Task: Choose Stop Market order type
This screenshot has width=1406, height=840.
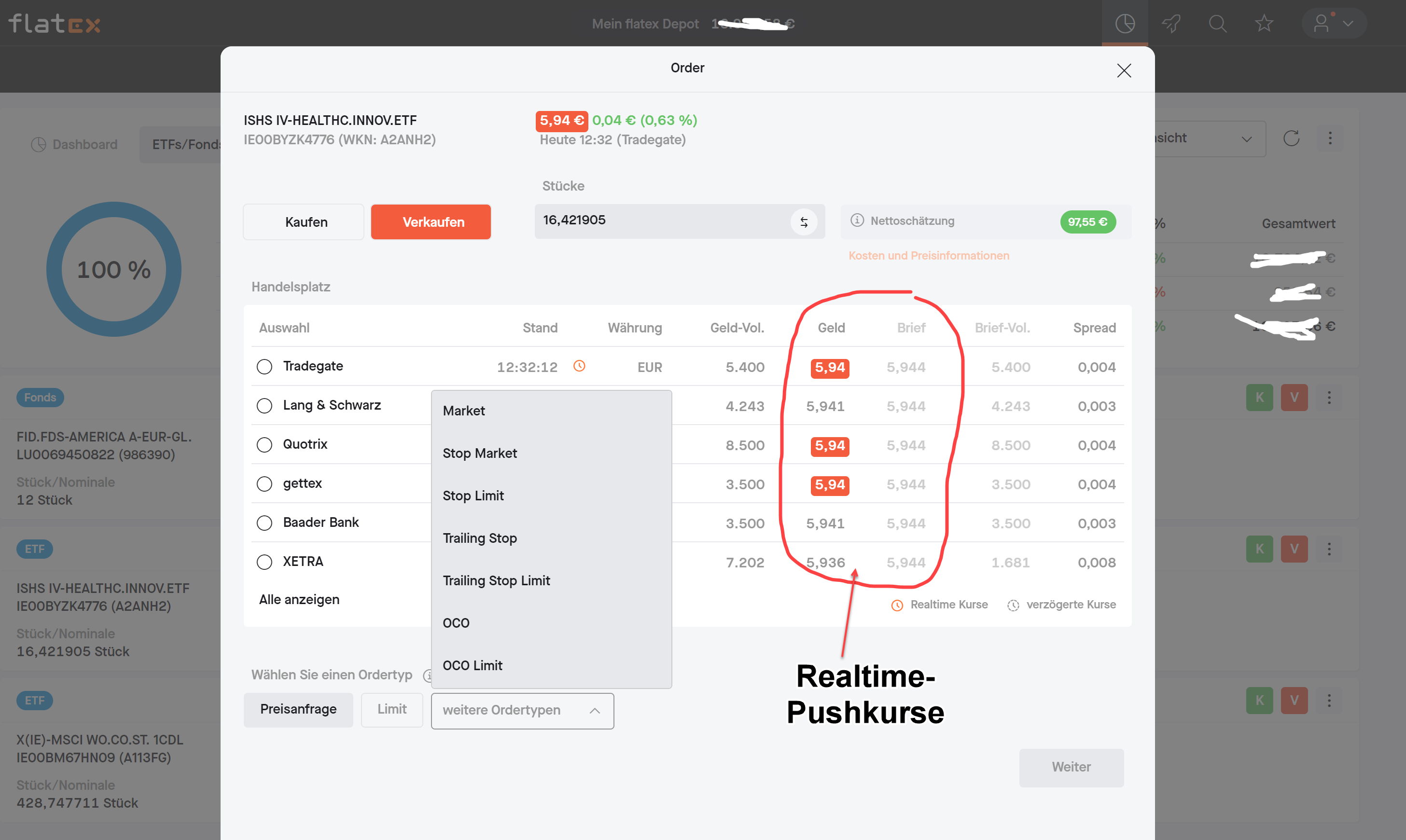Action: 551,454
